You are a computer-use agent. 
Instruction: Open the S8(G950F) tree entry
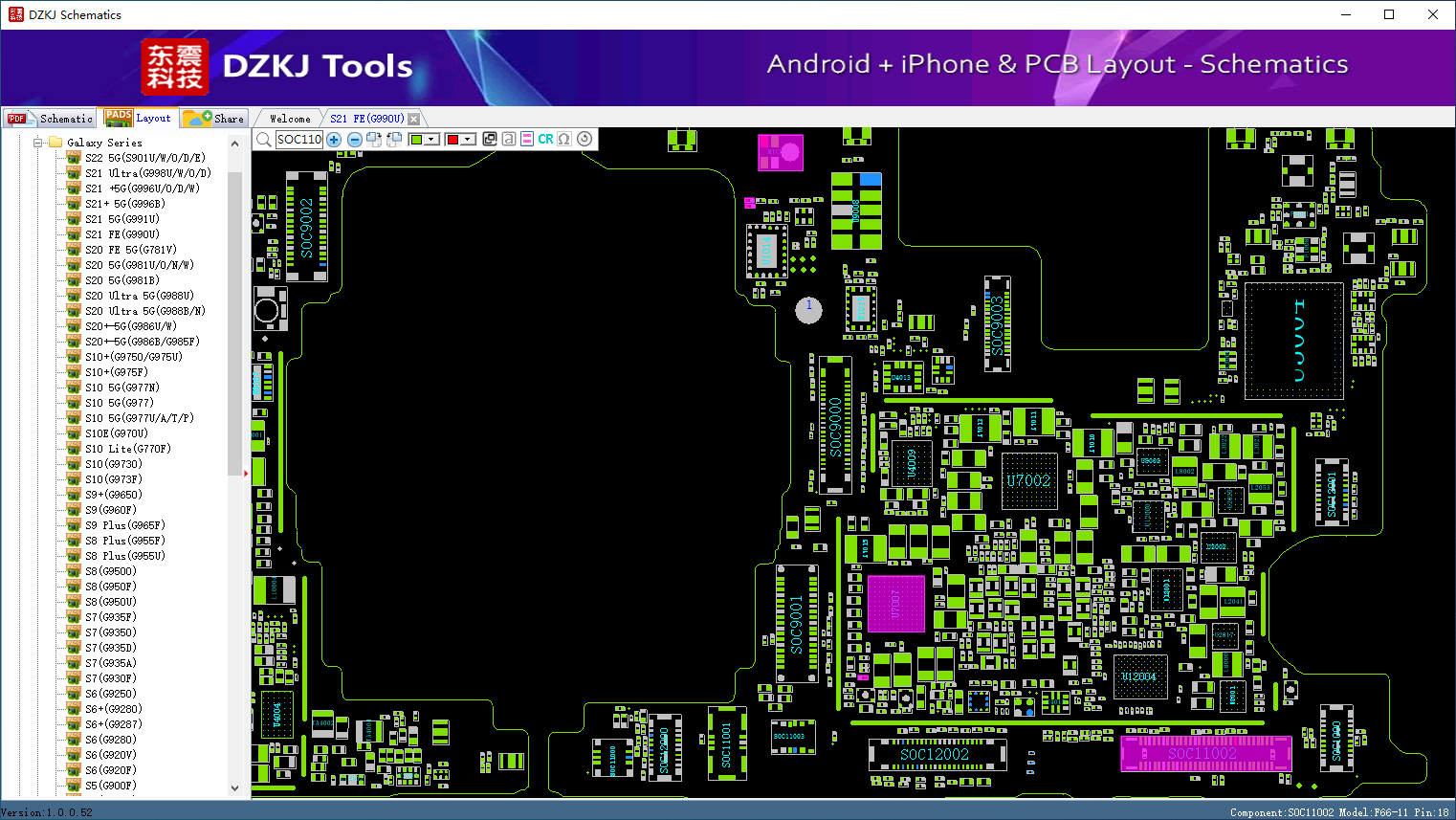111,587
